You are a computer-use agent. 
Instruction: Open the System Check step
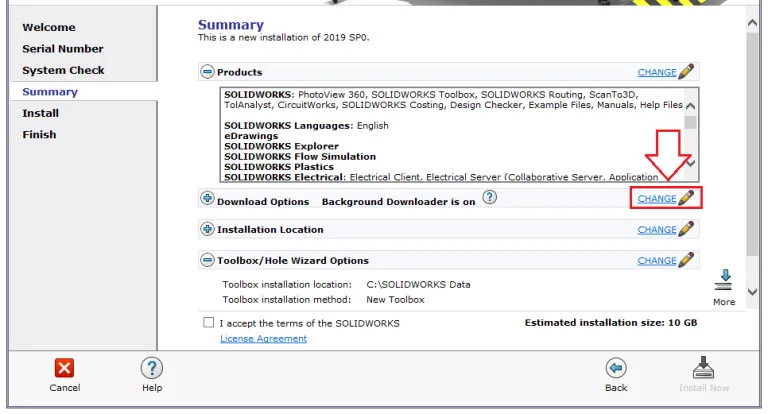tap(63, 71)
